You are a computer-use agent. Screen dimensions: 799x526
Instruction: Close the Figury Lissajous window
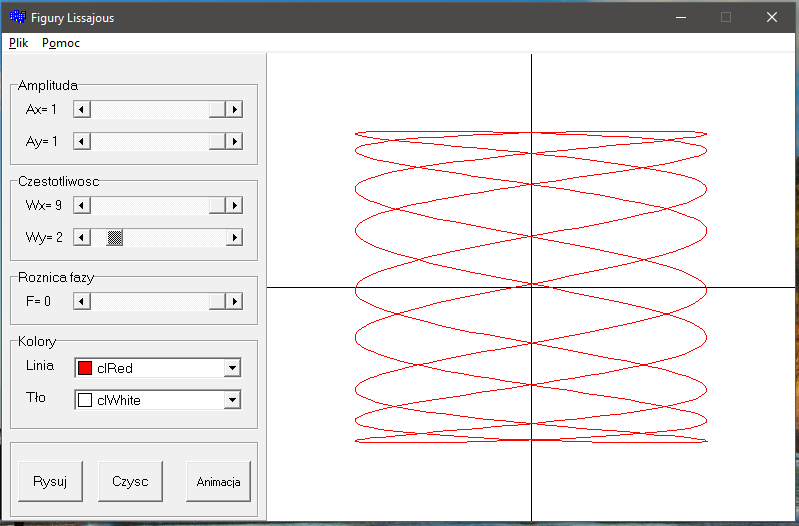(x=771, y=17)
